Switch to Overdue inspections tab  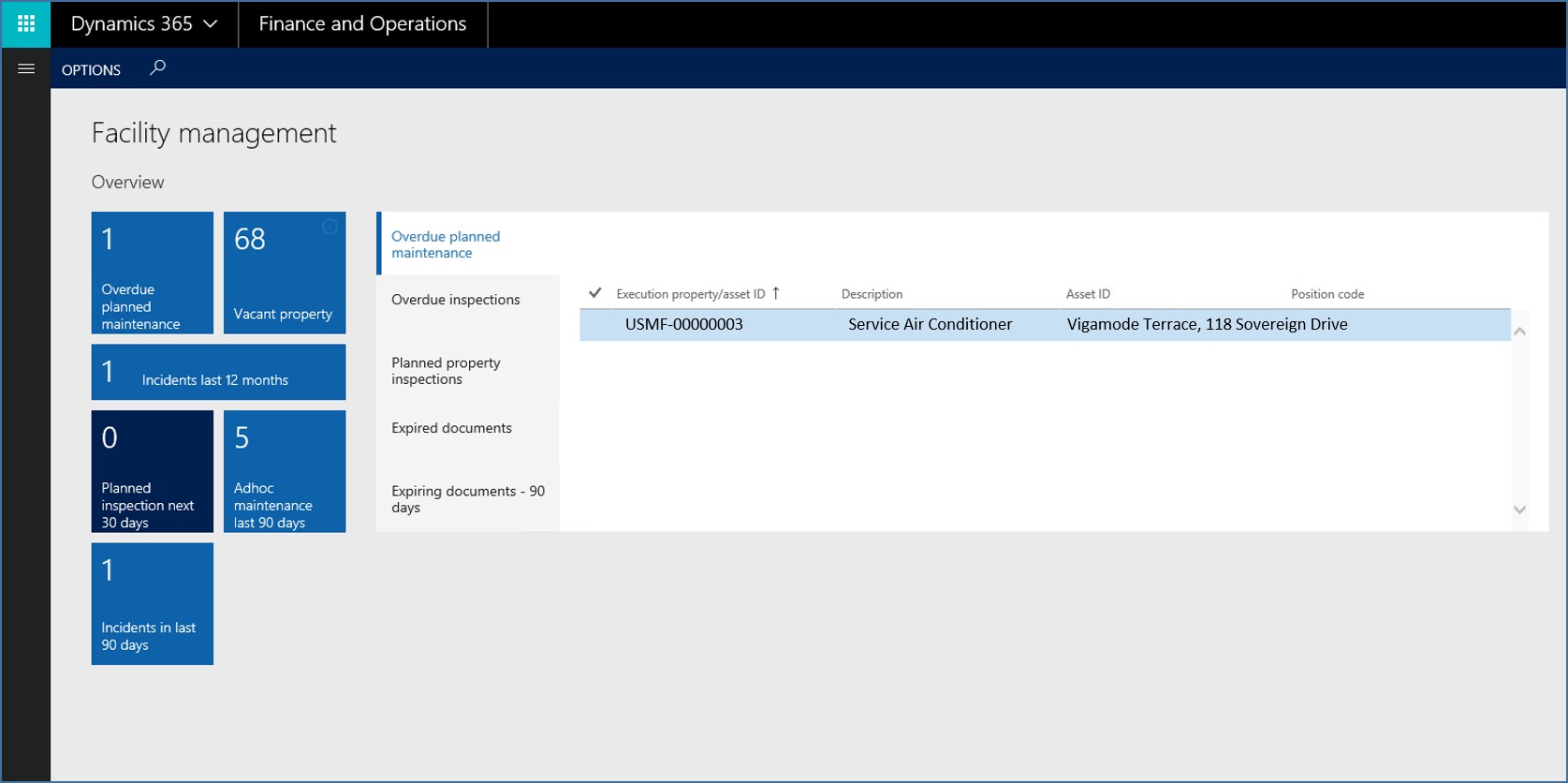coord(456,300)
